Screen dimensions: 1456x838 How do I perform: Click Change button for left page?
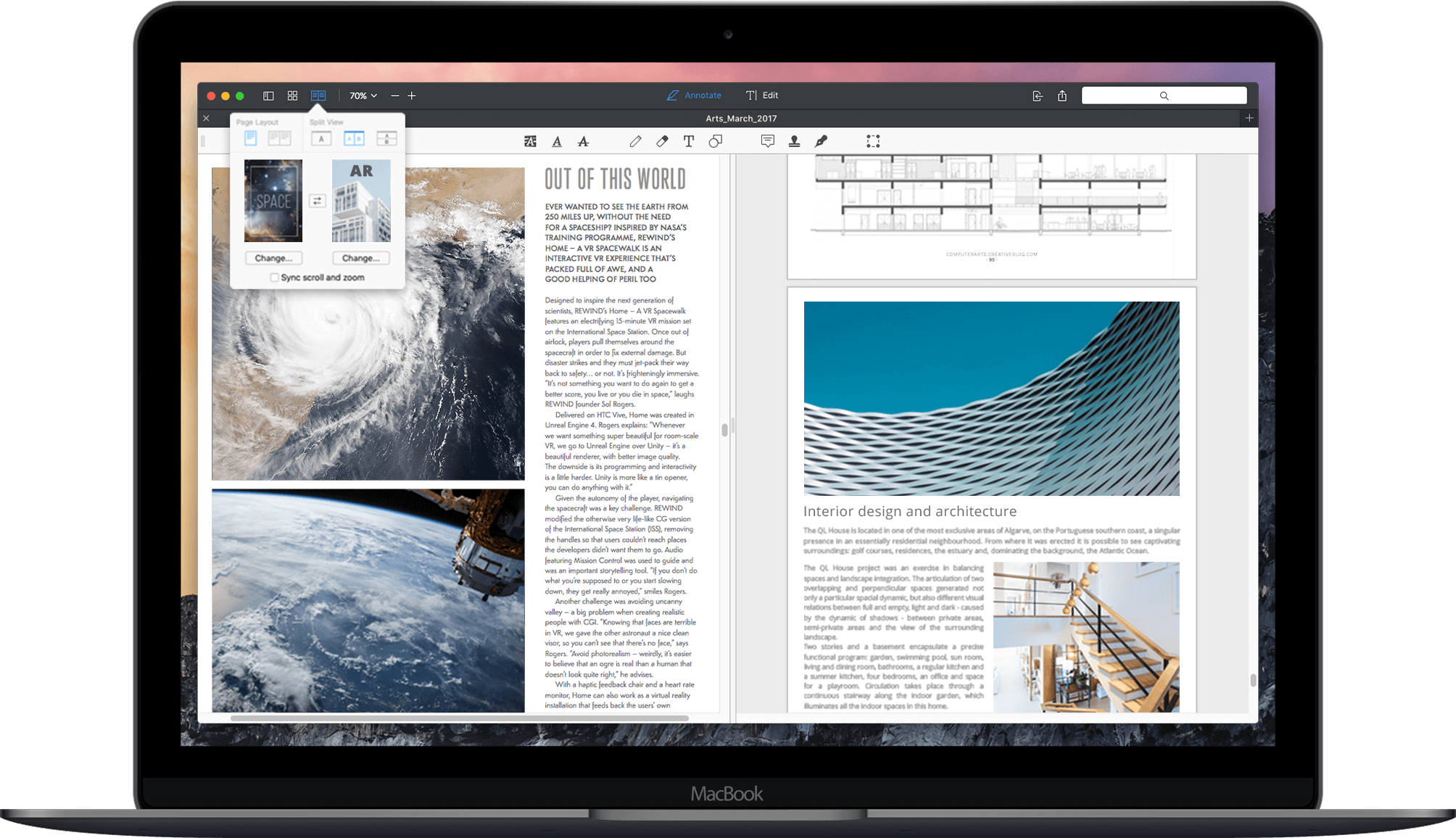click(x=276, y=259)
